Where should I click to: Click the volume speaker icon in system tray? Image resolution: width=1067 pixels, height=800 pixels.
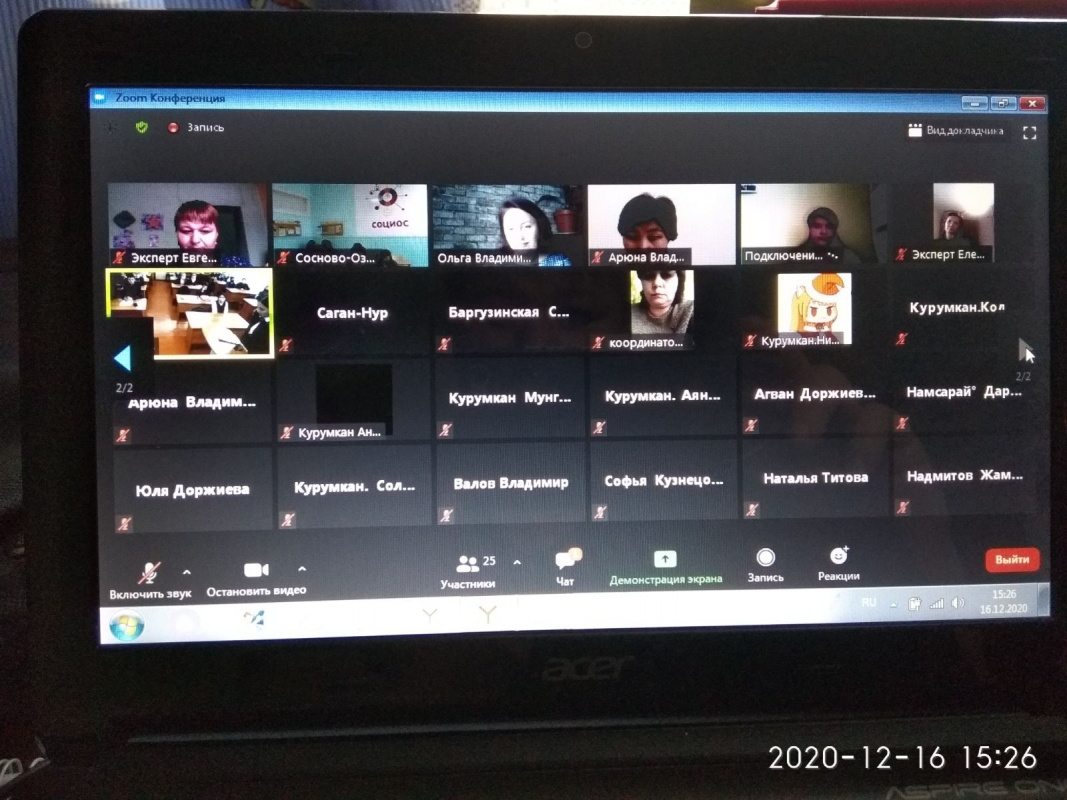coord(957,603)
